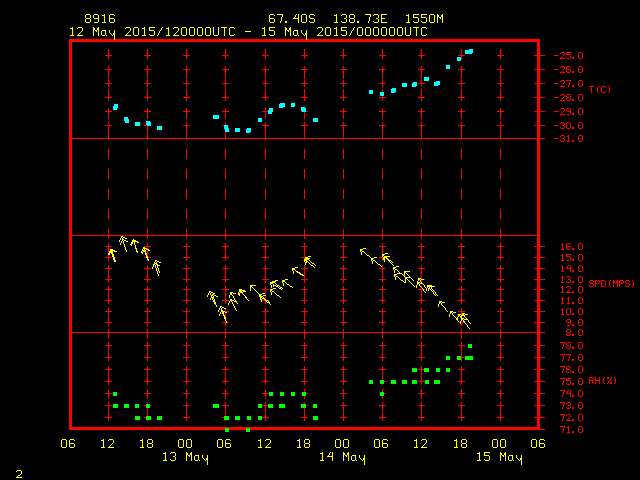Pick the 73.0 humidity axis label

[572, 406]
